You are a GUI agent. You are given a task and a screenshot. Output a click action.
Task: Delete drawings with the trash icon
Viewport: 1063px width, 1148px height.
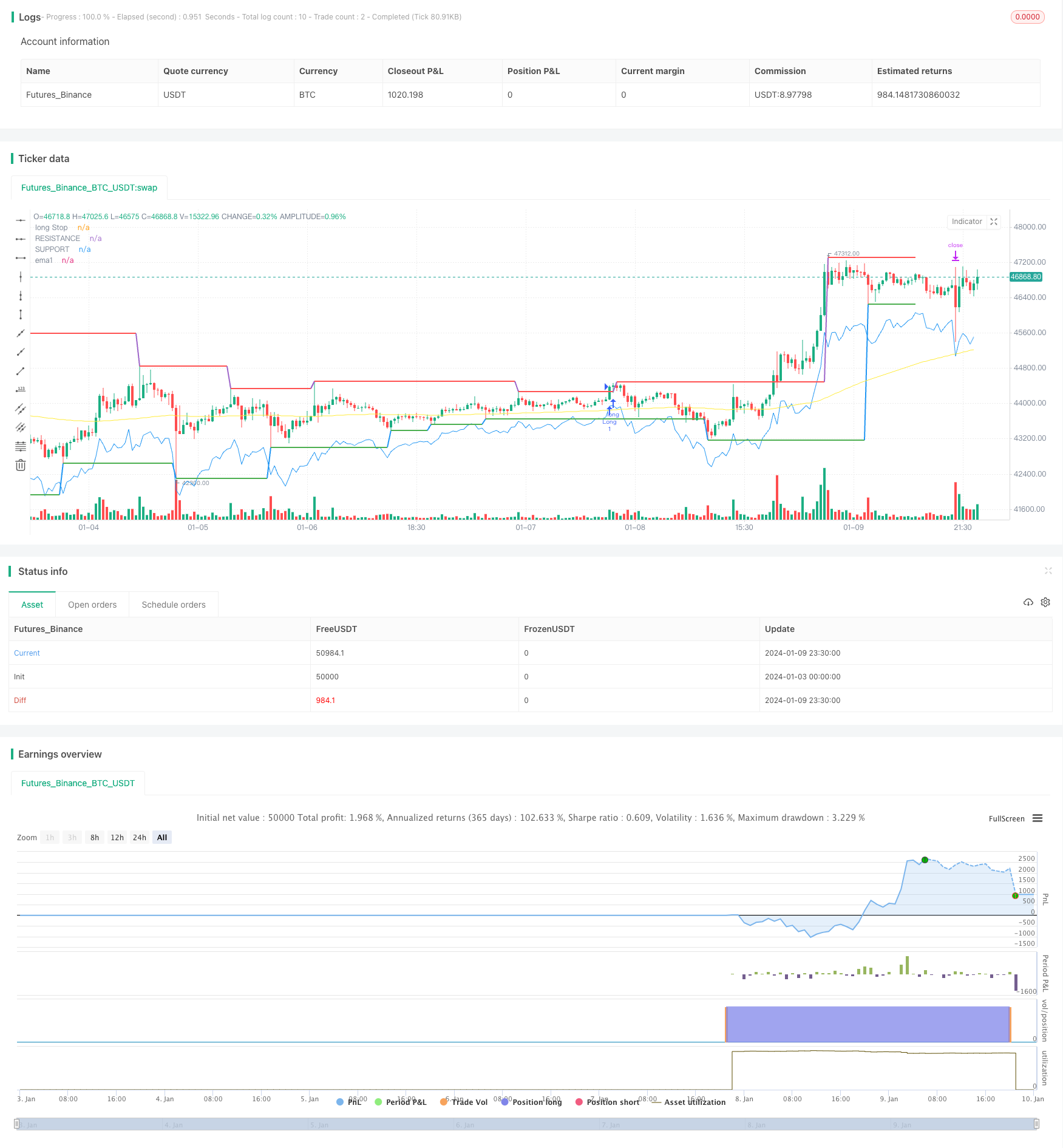[x=21, y=465]
